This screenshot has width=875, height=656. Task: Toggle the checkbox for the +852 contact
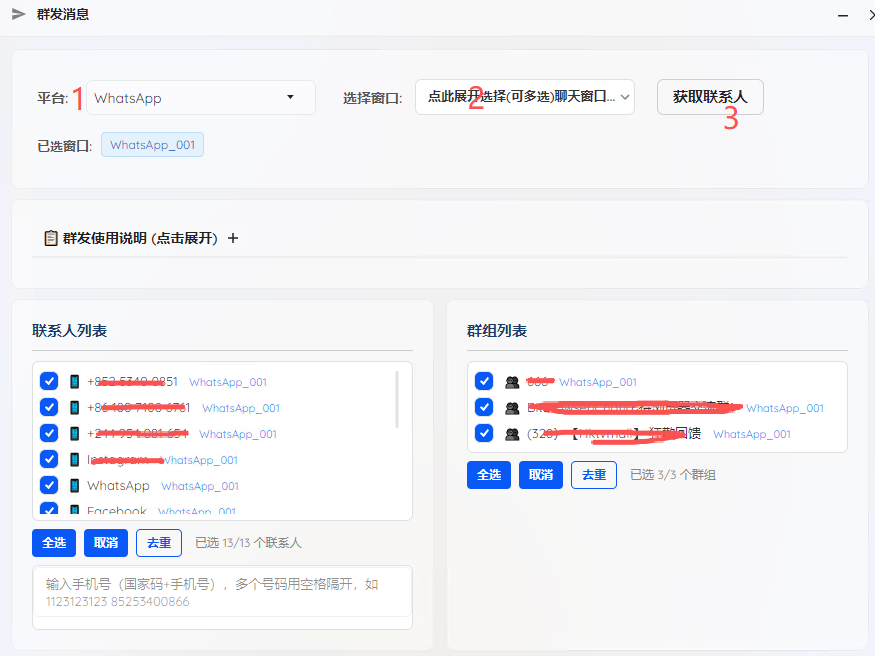click(49, 382)
